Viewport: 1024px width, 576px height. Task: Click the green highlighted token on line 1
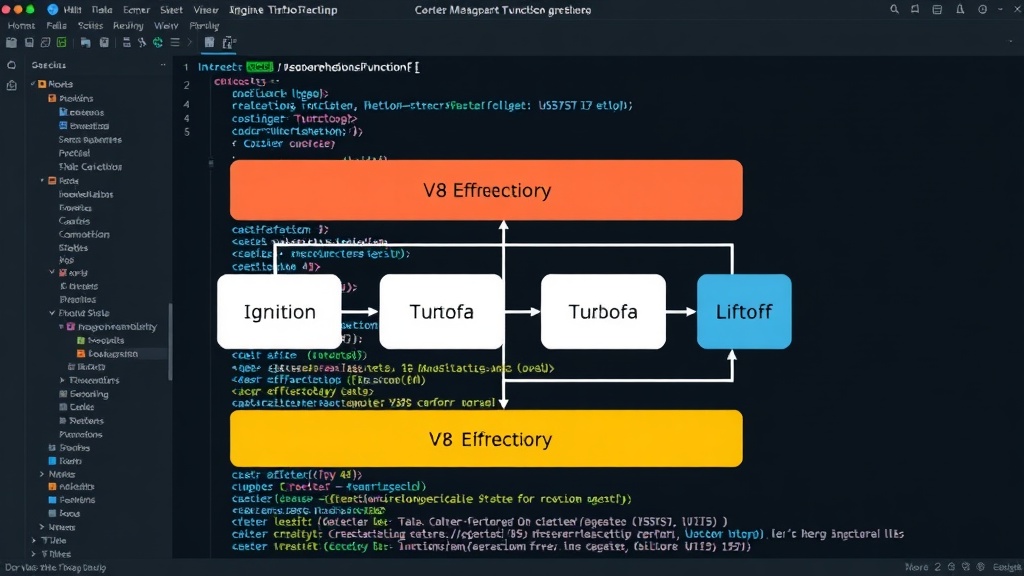259,67
